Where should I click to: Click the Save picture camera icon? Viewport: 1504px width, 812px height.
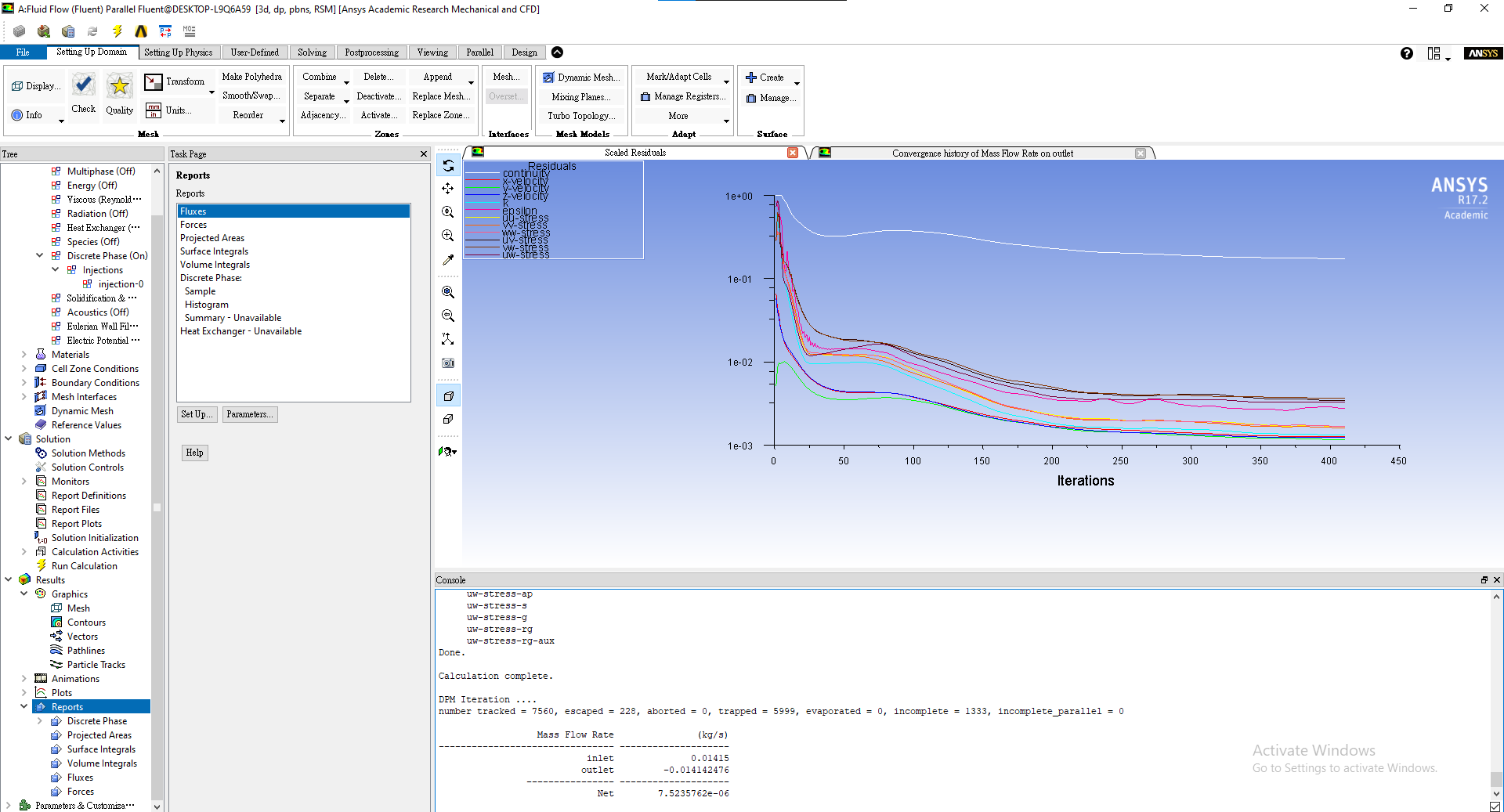448,363
